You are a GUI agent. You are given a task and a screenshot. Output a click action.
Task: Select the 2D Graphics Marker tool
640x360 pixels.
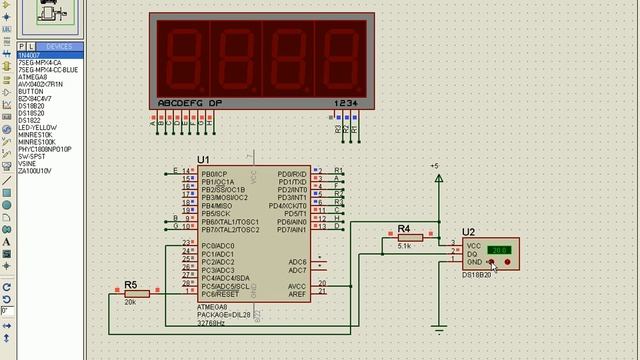[7, 266]
